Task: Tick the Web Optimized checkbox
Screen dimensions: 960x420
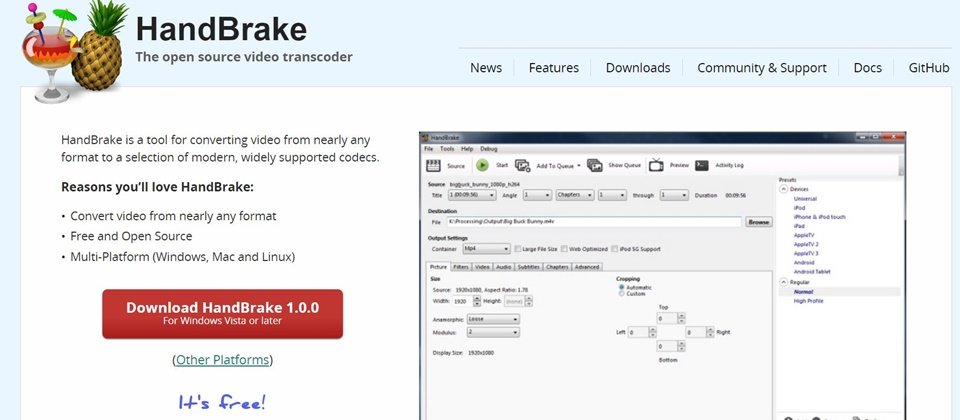Action: pyautogui.click(x=563, y=248)
